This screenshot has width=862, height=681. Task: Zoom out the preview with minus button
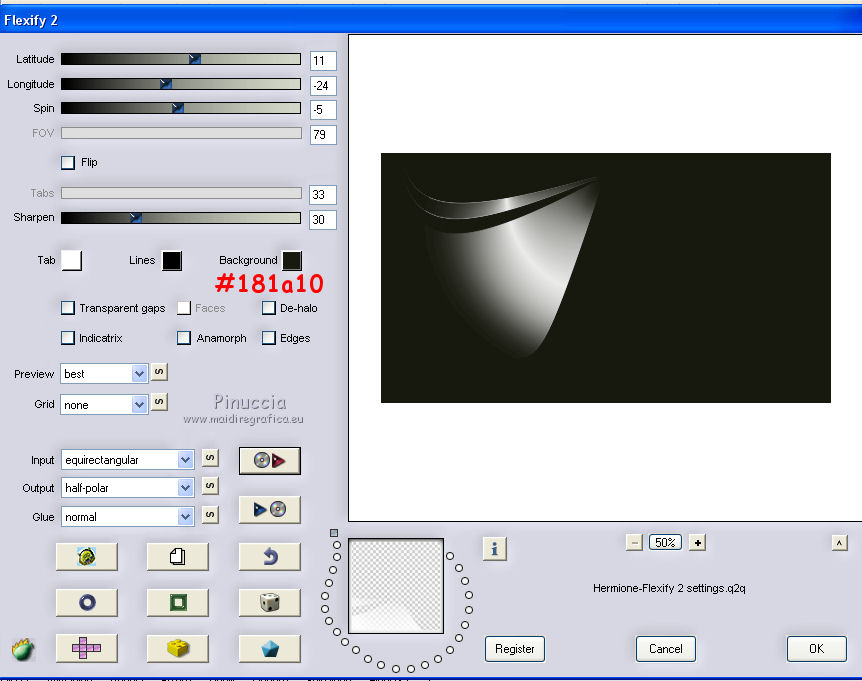coord(634,543)
